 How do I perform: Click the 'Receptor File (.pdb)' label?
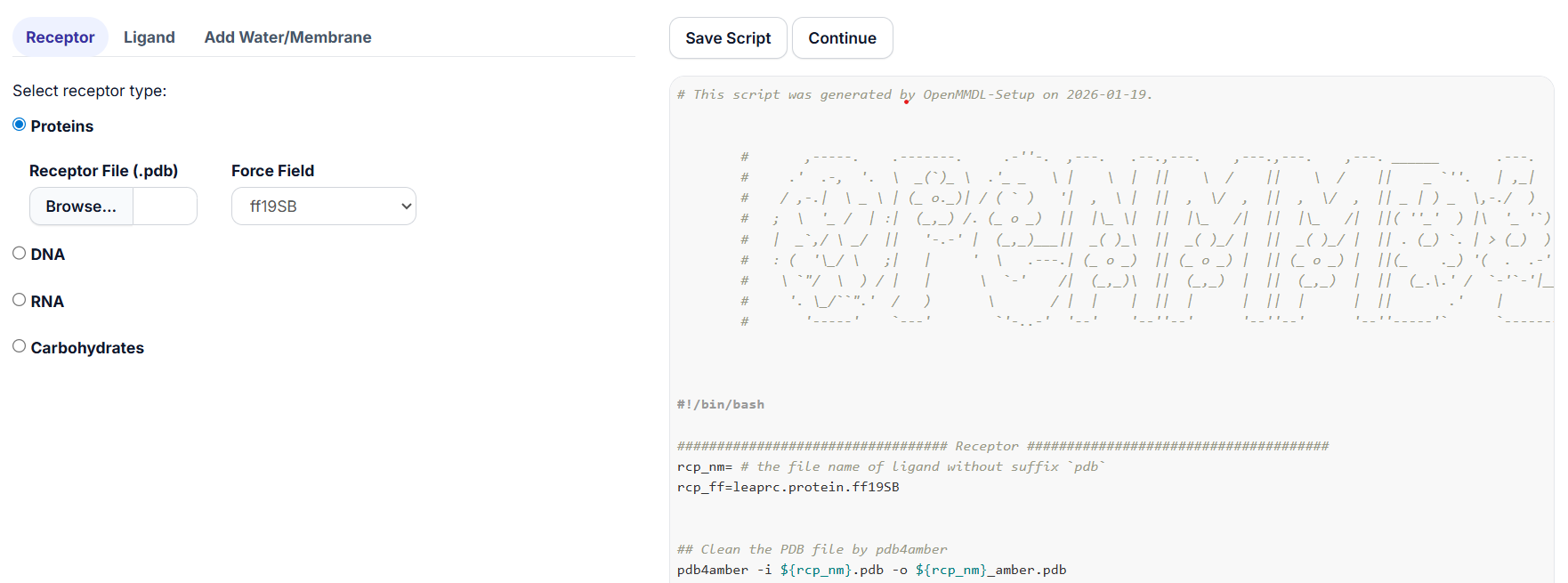[103, 171]
